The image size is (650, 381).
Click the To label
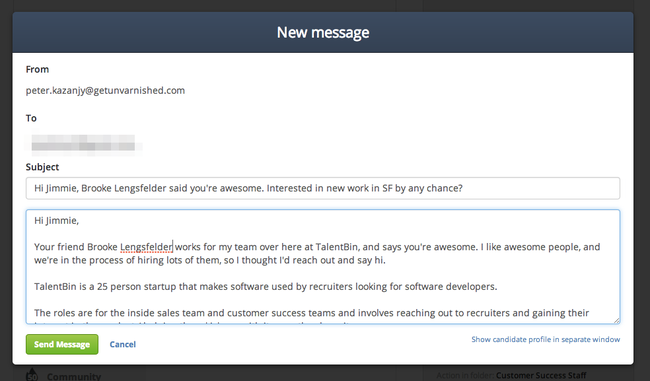[x=31, y=118]
